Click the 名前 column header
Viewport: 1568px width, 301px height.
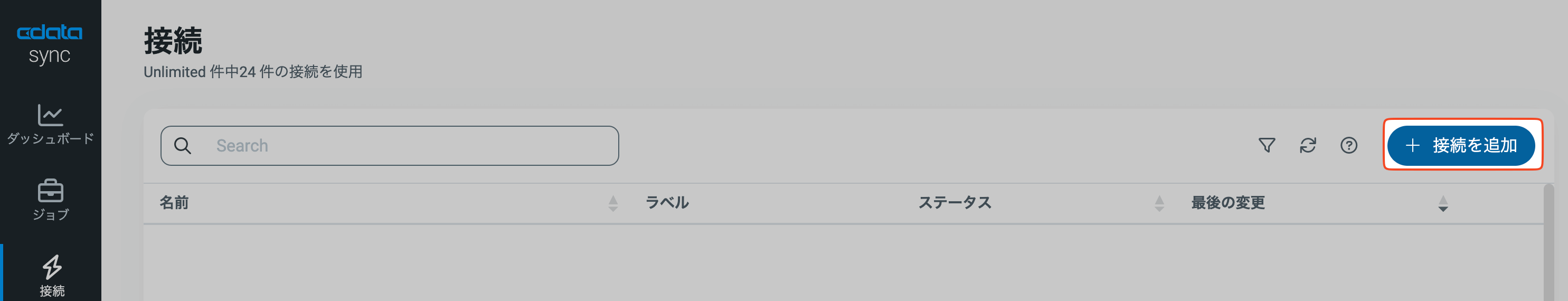tap(174, 203)
